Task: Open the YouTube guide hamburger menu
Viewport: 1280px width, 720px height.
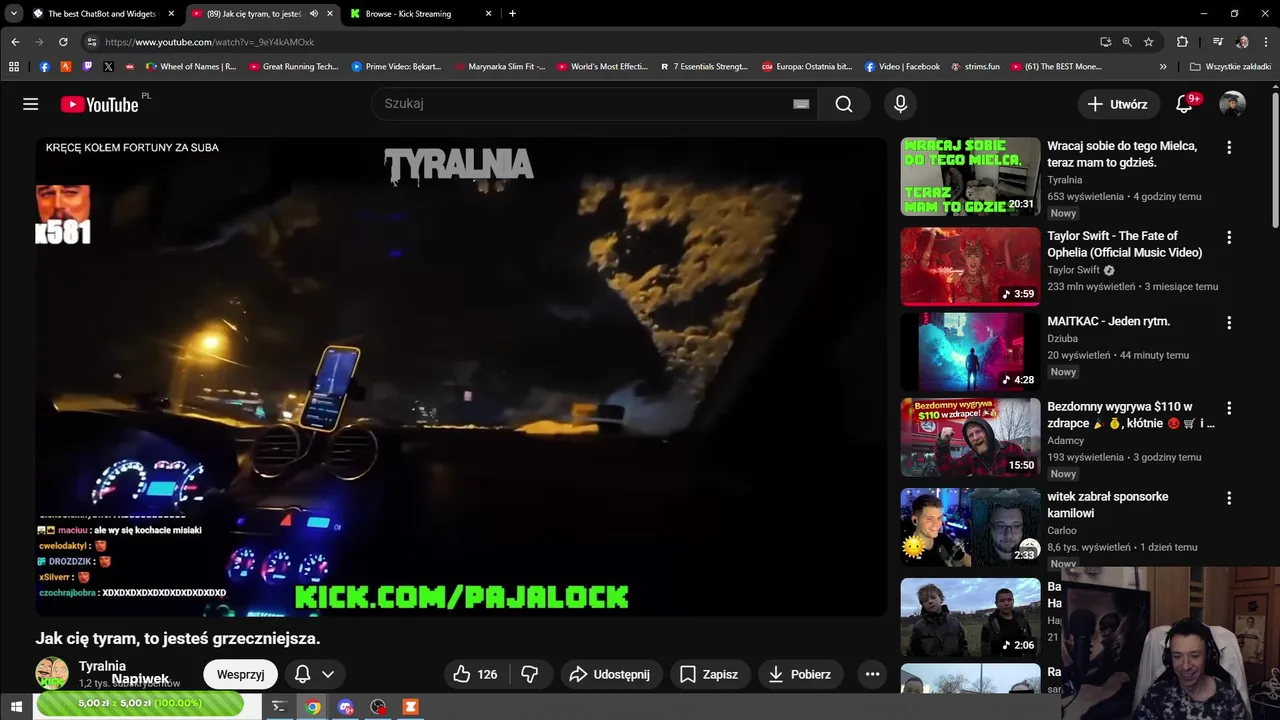Action: coord(31,104)
